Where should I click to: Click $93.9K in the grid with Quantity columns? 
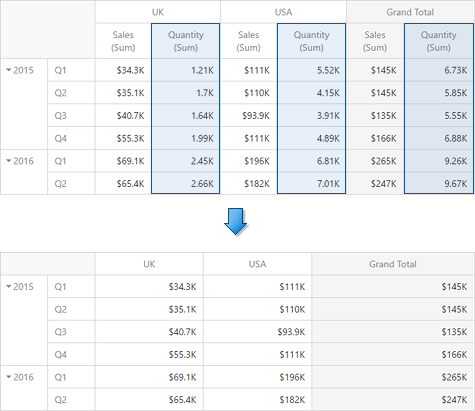249,115
